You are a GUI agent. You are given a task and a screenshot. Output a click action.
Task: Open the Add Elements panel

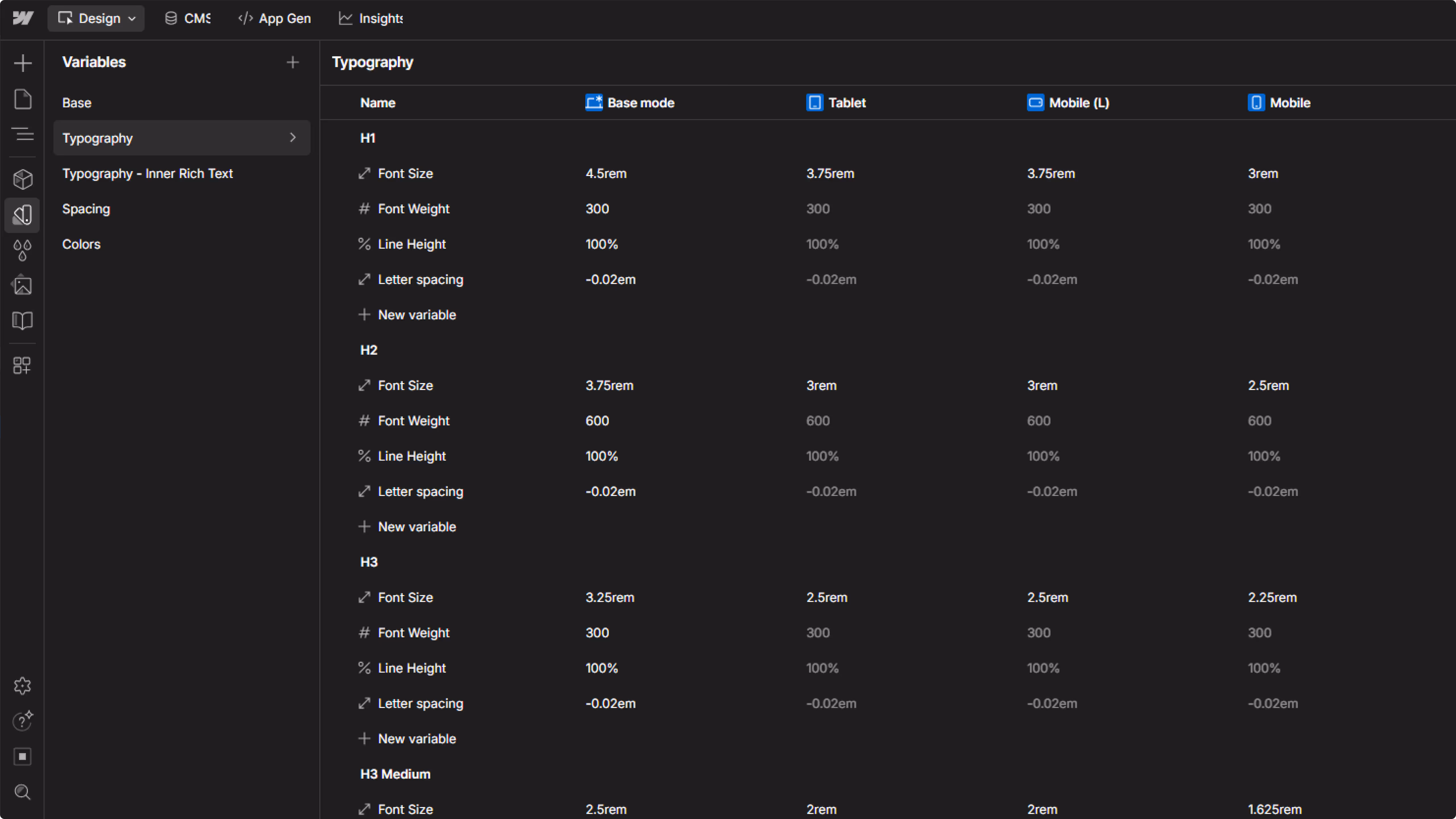(x=23, y=63)
